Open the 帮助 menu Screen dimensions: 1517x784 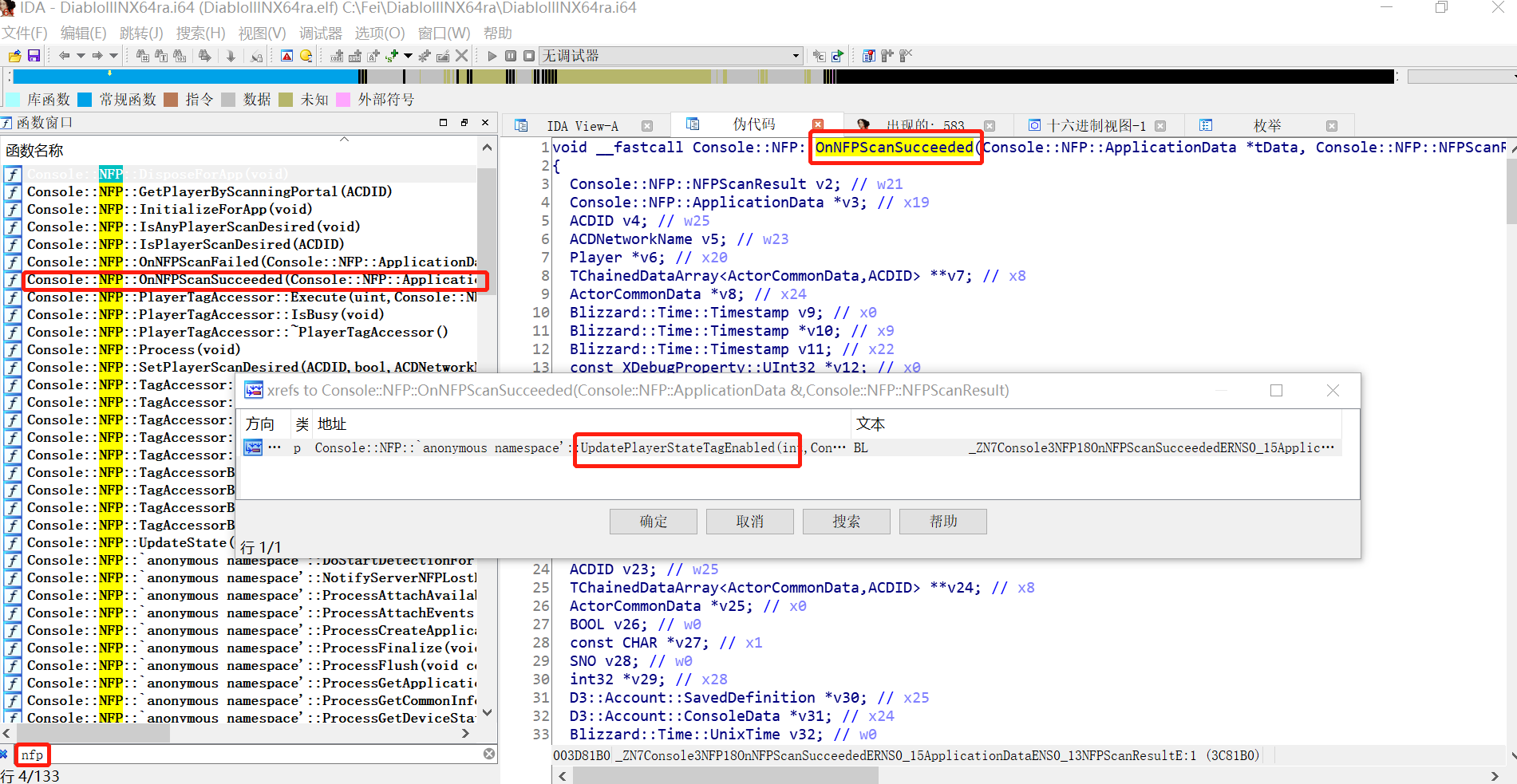tap(497, 33)
